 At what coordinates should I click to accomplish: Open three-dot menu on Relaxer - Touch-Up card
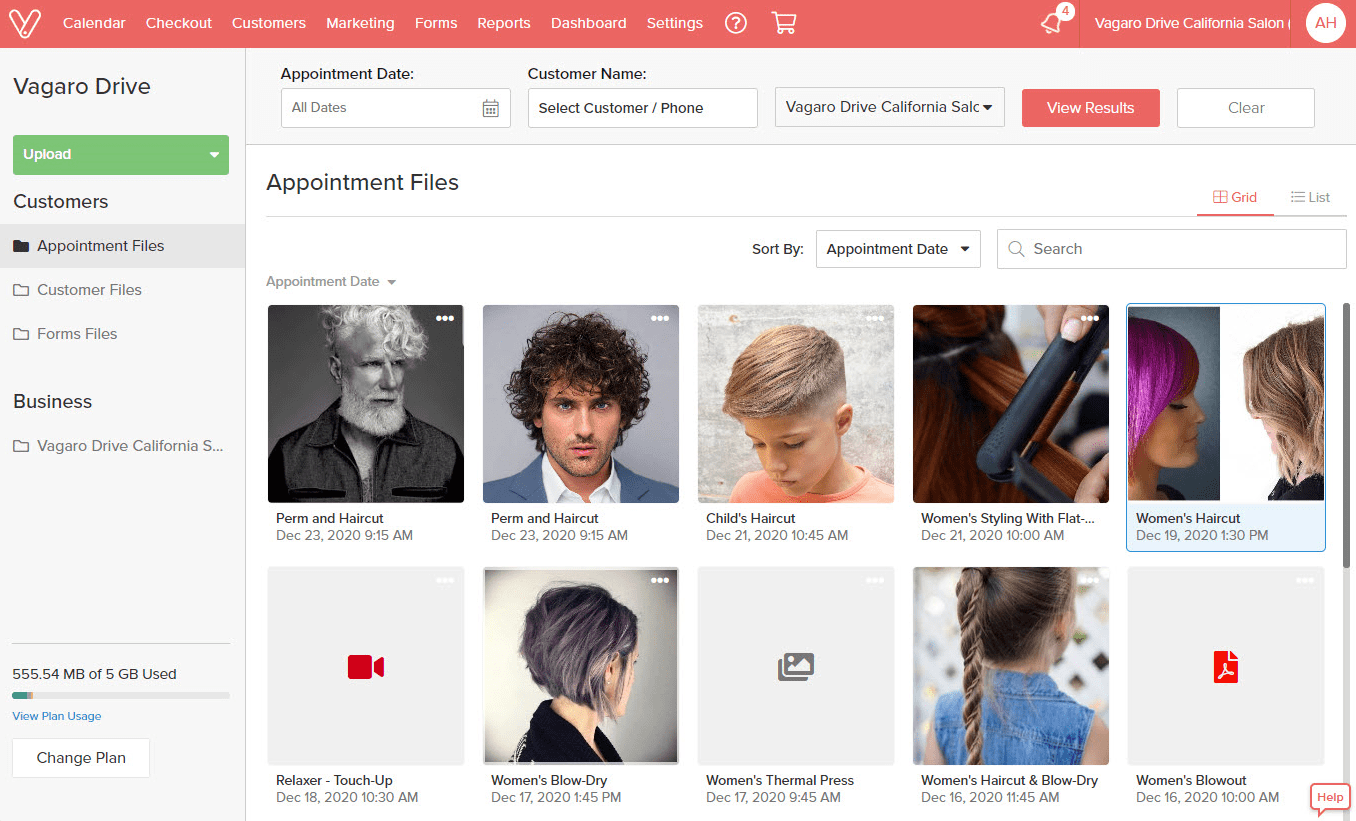(x=445, y=580)
